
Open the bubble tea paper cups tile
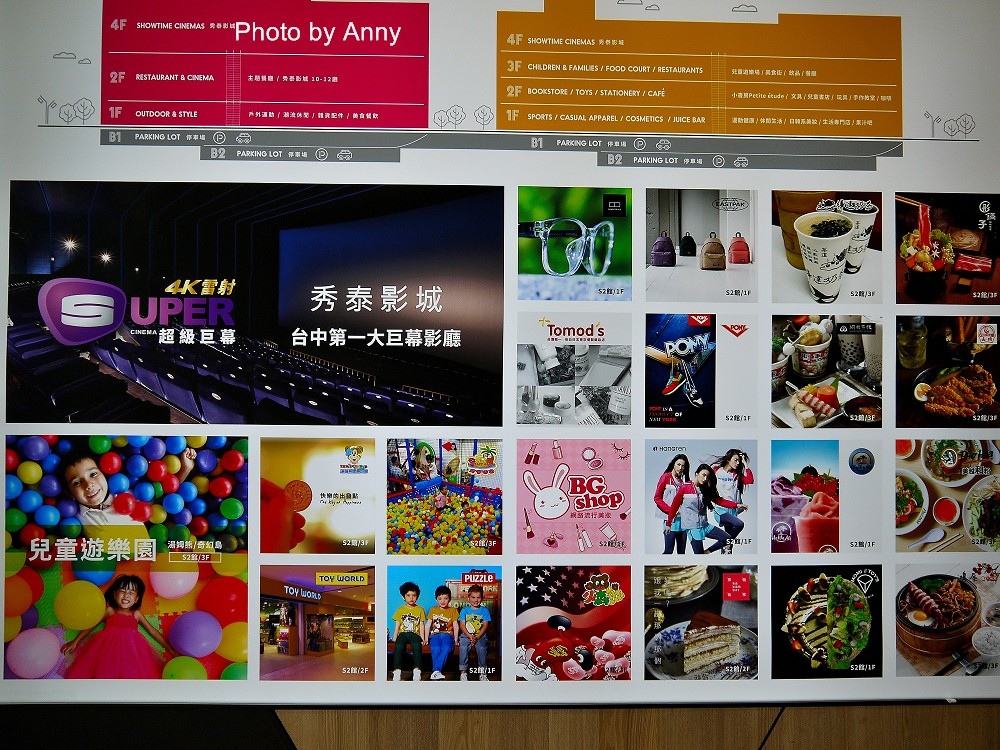pos(827,247)
